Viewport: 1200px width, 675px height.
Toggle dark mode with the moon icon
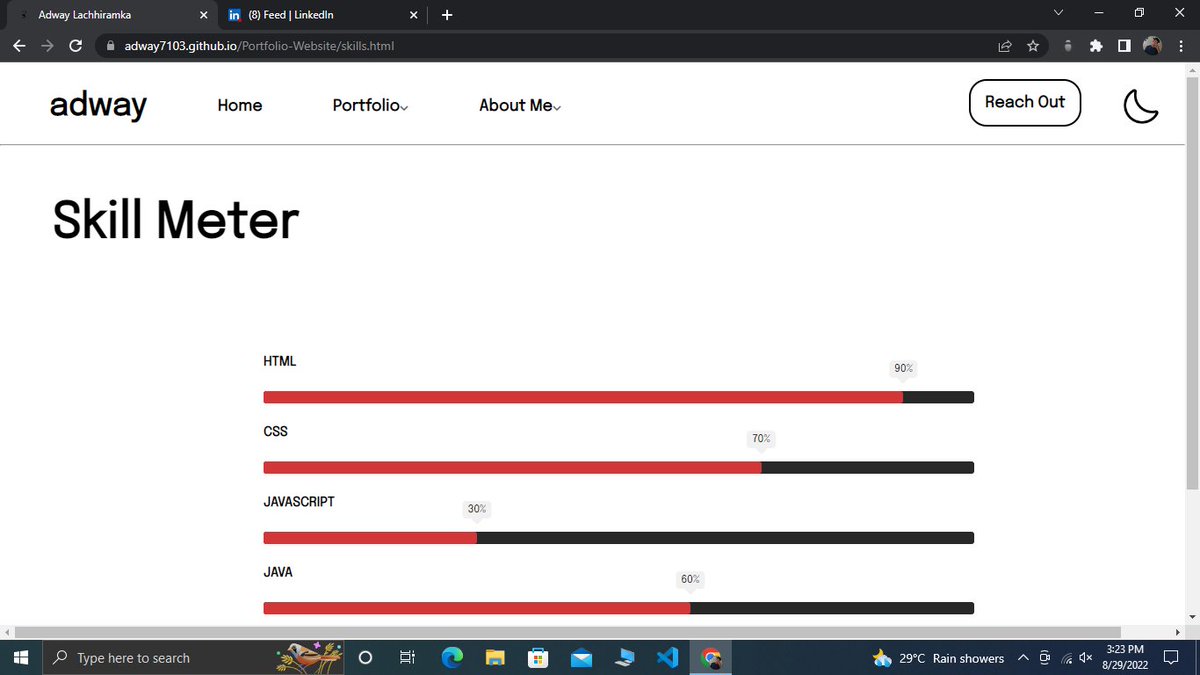click(x=1141, y=106)
